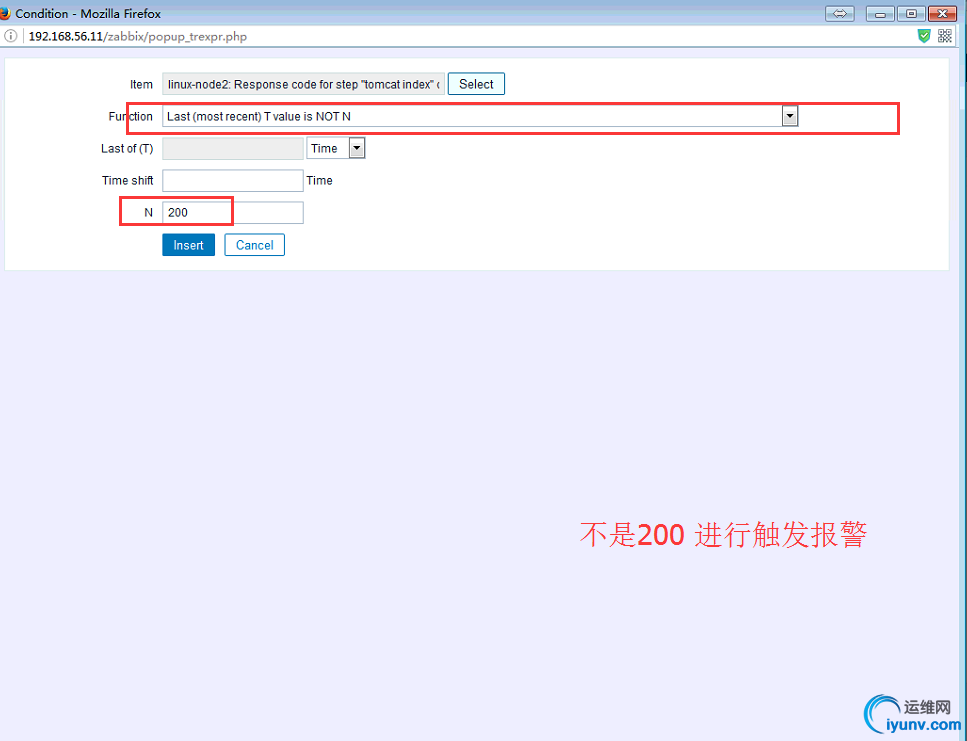Click the N label
Viewport: 967px width, 741px height.
pos(148,213)
